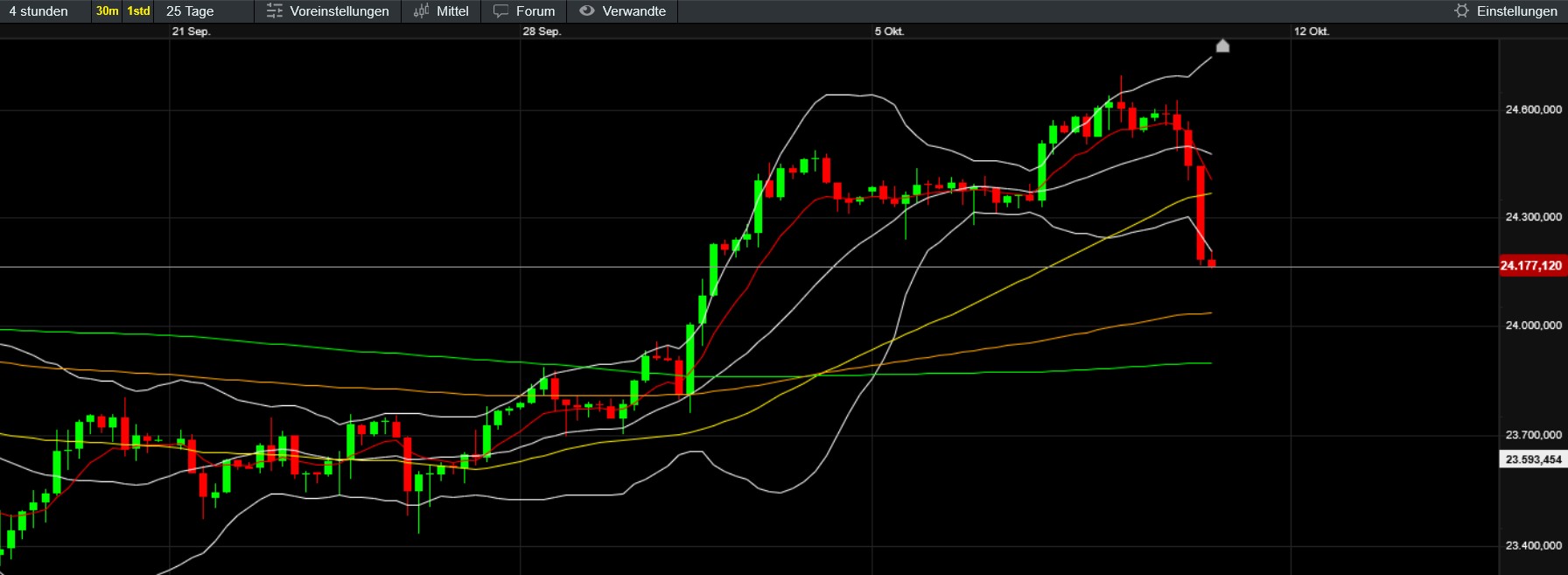Switch to the 30m interval
Viewport: 1568px width, 575px height.
107,11
